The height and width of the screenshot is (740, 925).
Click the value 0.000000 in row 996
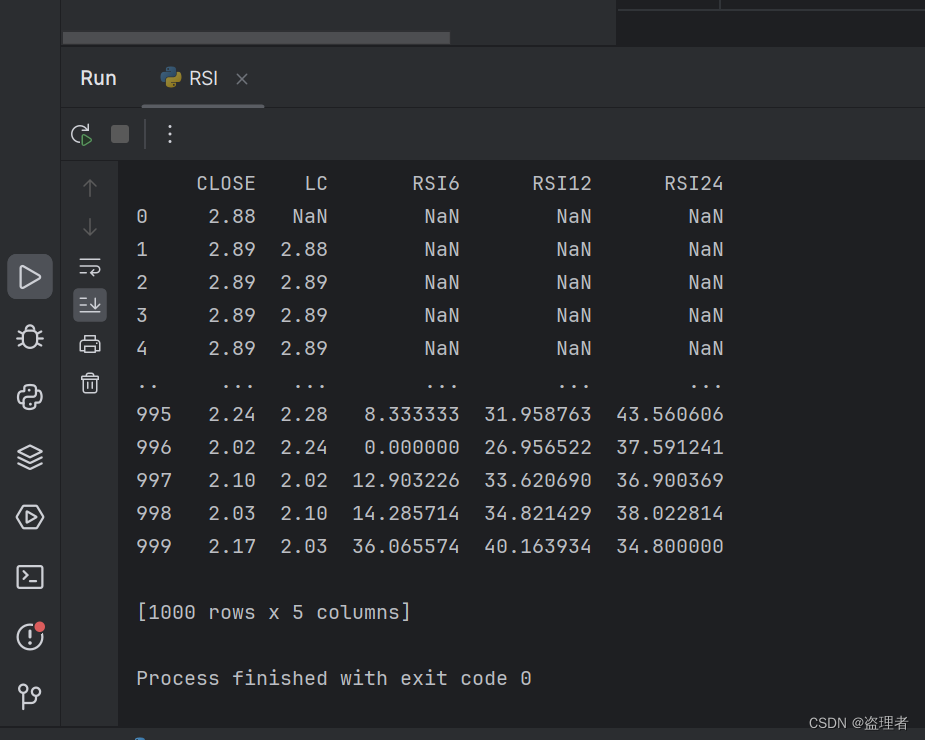411,447
